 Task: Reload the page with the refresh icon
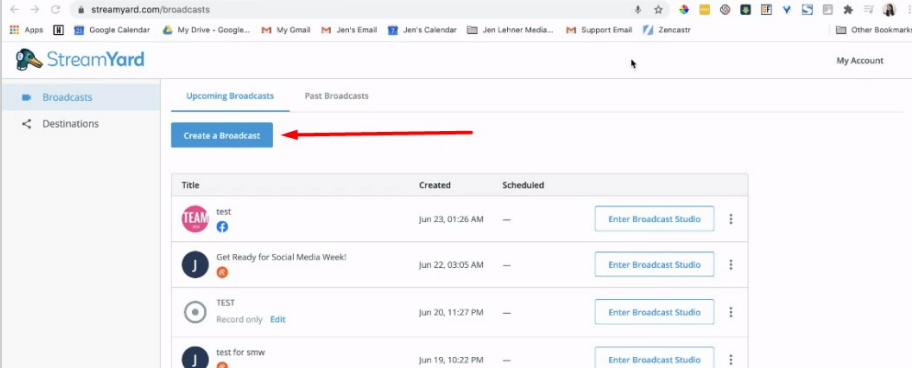click(x=55, y=9)
